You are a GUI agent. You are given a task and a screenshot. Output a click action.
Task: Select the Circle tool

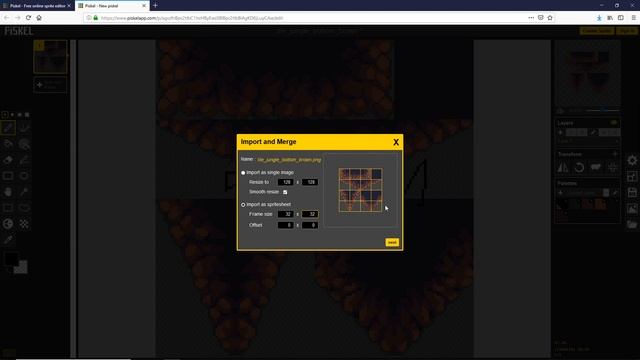(x=24, y=176)
